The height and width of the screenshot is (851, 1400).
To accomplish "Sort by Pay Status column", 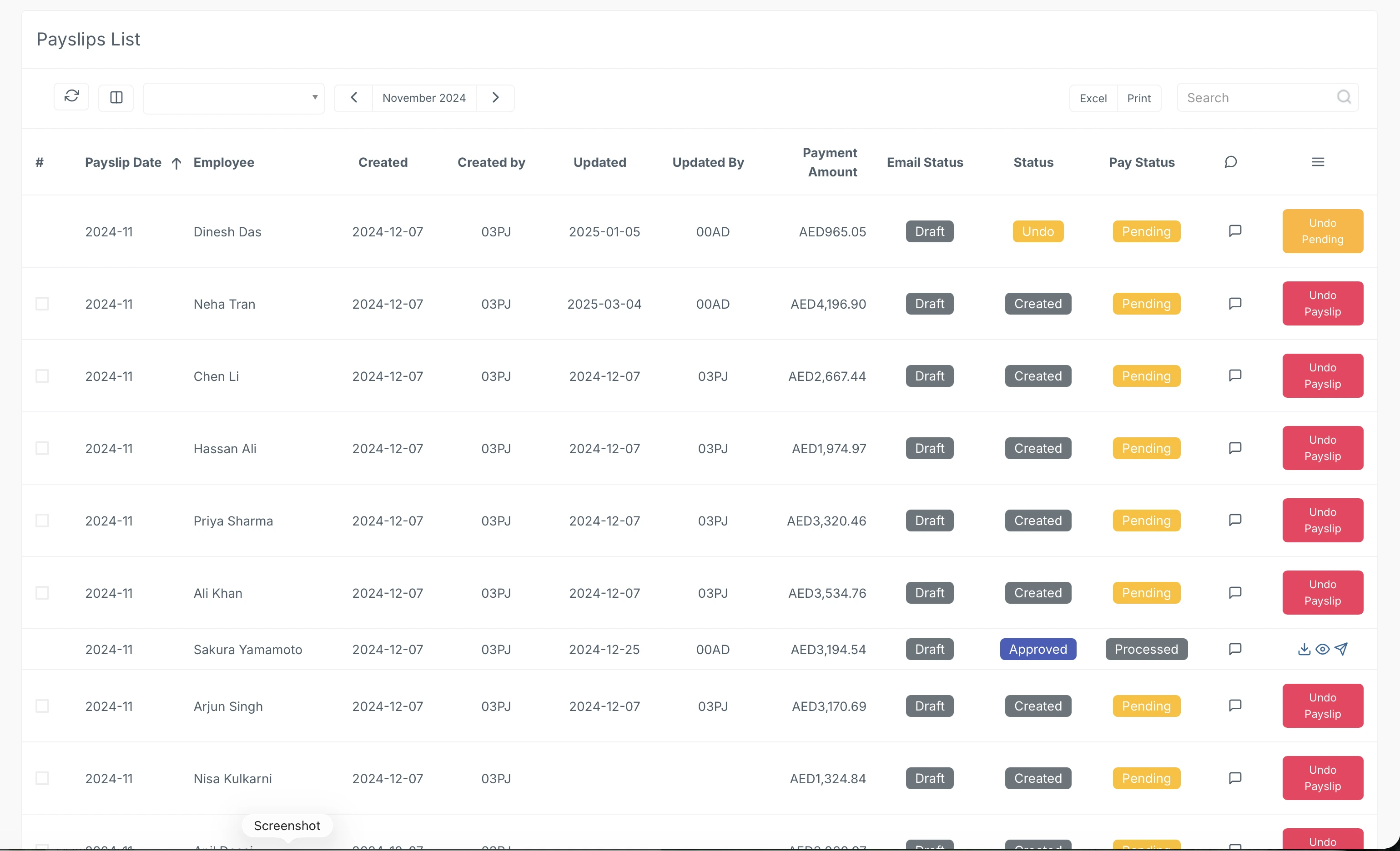I will [x=1142, y=162].
